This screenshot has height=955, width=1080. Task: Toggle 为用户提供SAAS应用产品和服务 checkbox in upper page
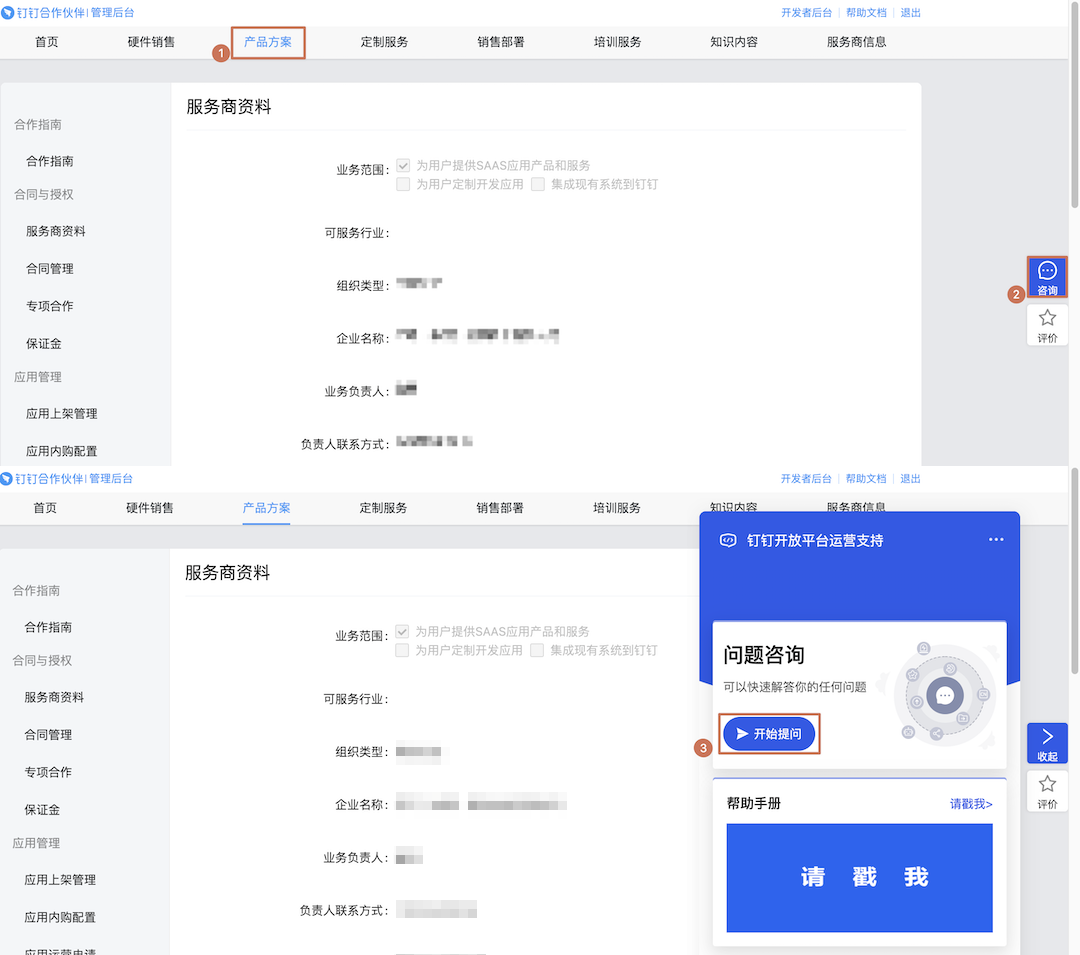click(x=404, y=165)
